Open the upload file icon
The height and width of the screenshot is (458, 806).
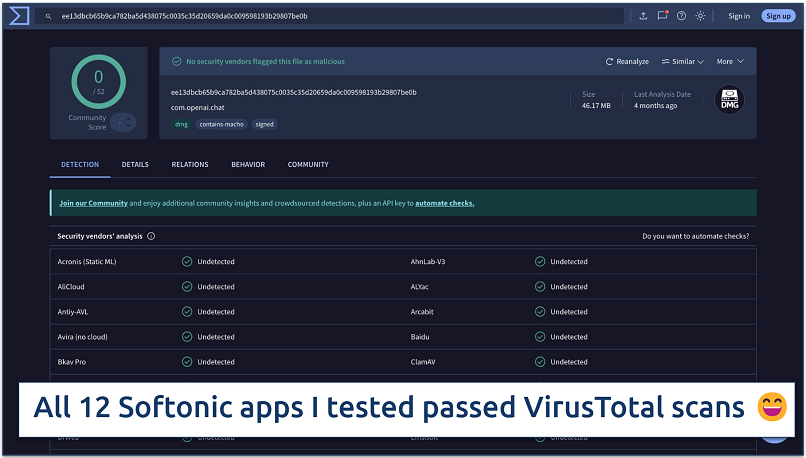tap(643, 16)
